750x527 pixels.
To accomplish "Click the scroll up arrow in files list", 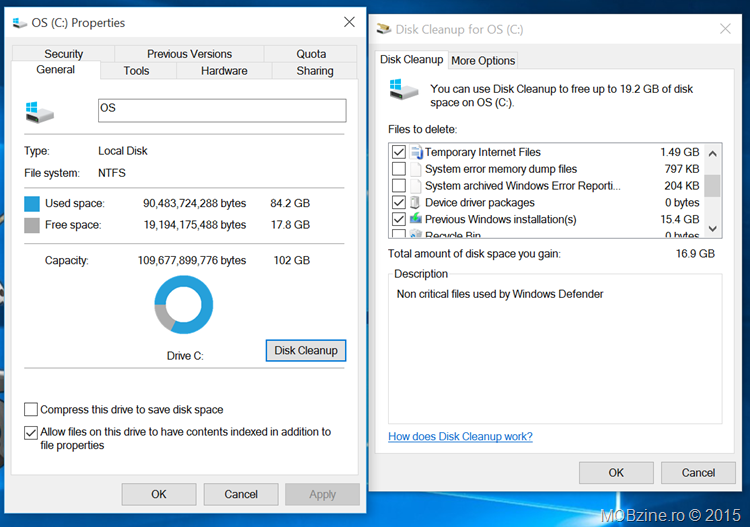I will [x=713, y=154].
